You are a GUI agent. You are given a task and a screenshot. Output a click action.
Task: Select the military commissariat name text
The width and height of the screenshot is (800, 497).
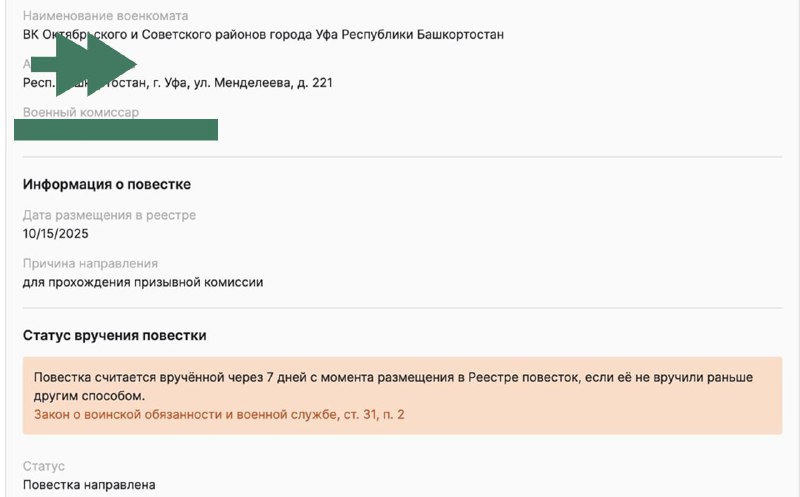click(263, 35)
